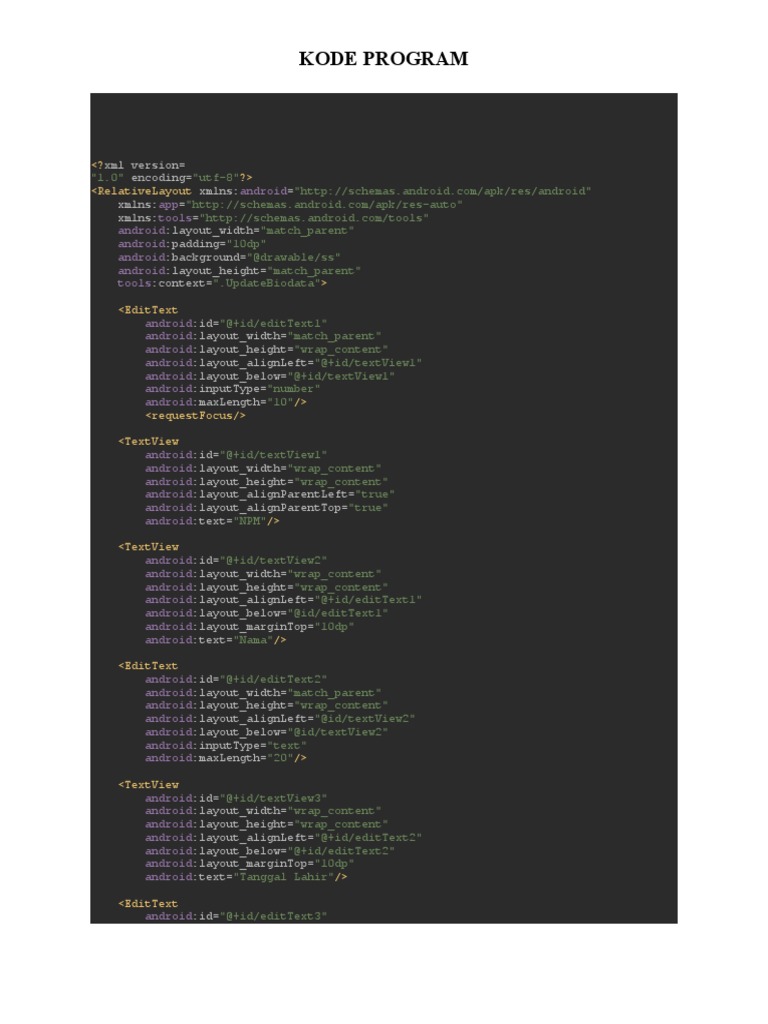Click the KODE PROGRAM heading
Image resolution: width=768 pixels, height=1024 pixels.
coord(383,59)
